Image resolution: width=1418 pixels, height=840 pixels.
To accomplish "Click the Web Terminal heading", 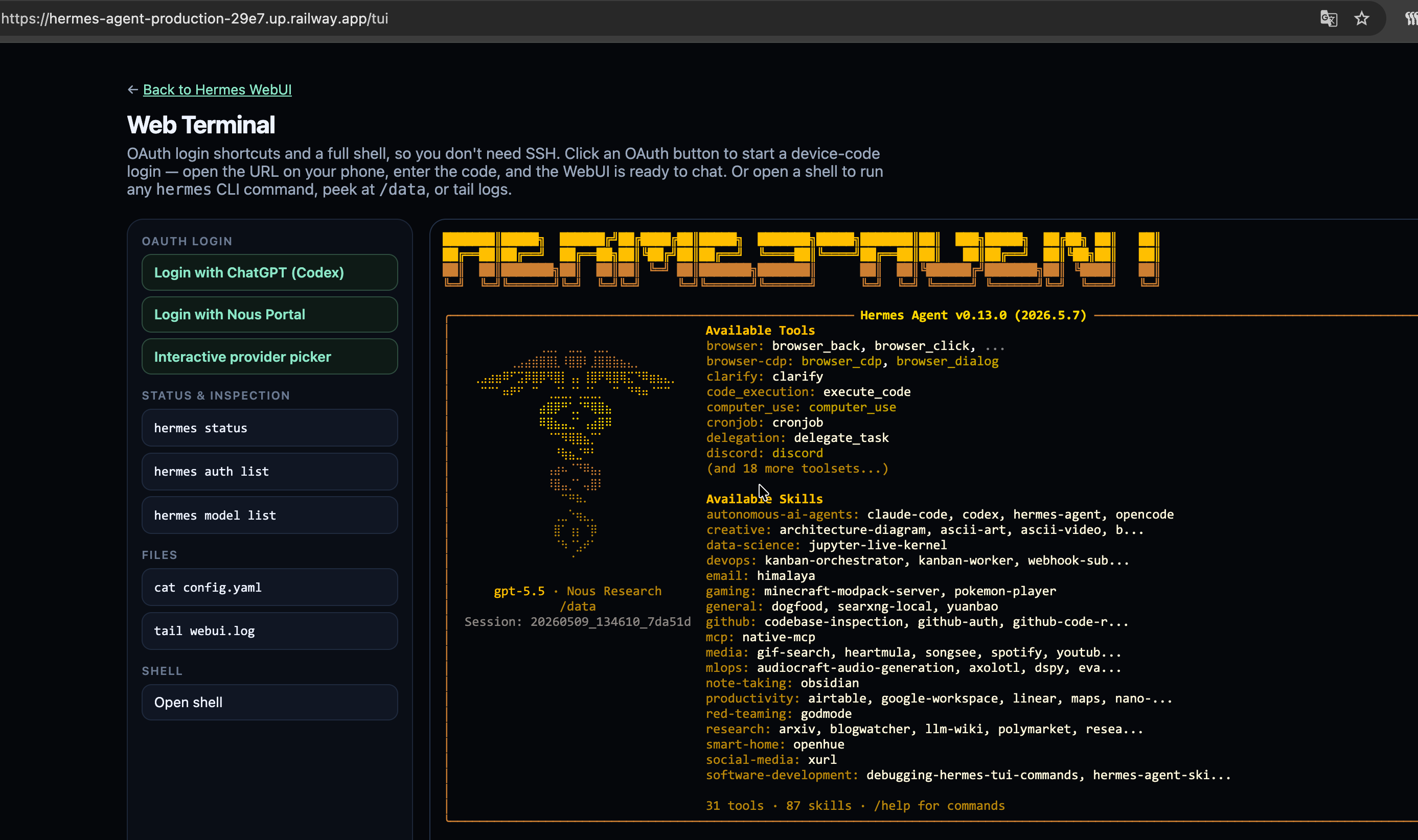I will click(201, 125).
